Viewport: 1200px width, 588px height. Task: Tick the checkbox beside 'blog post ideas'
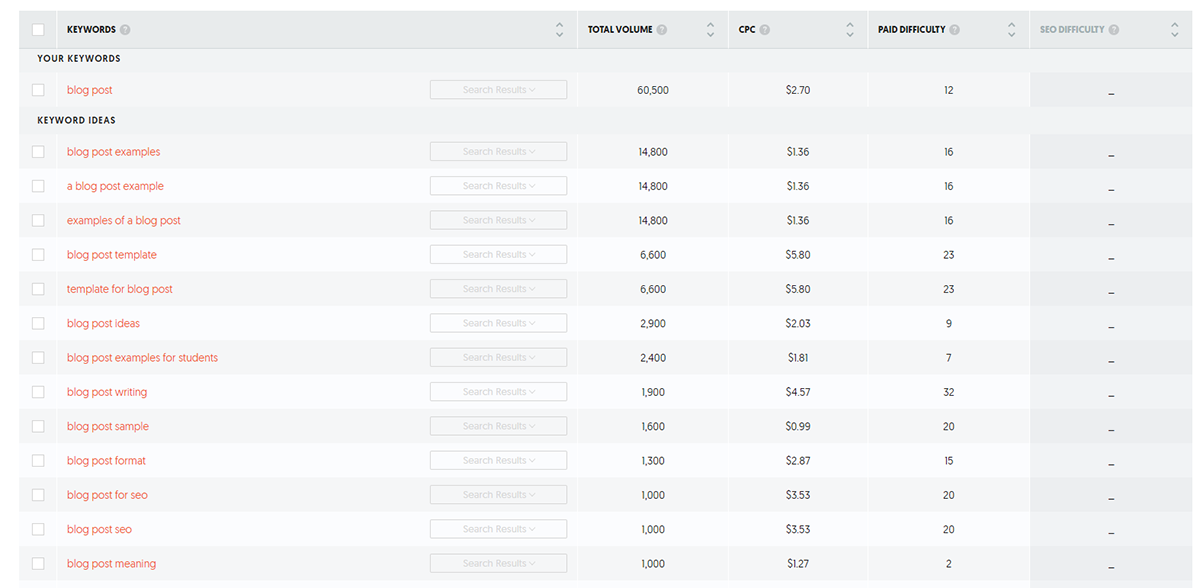click(38, 323)
